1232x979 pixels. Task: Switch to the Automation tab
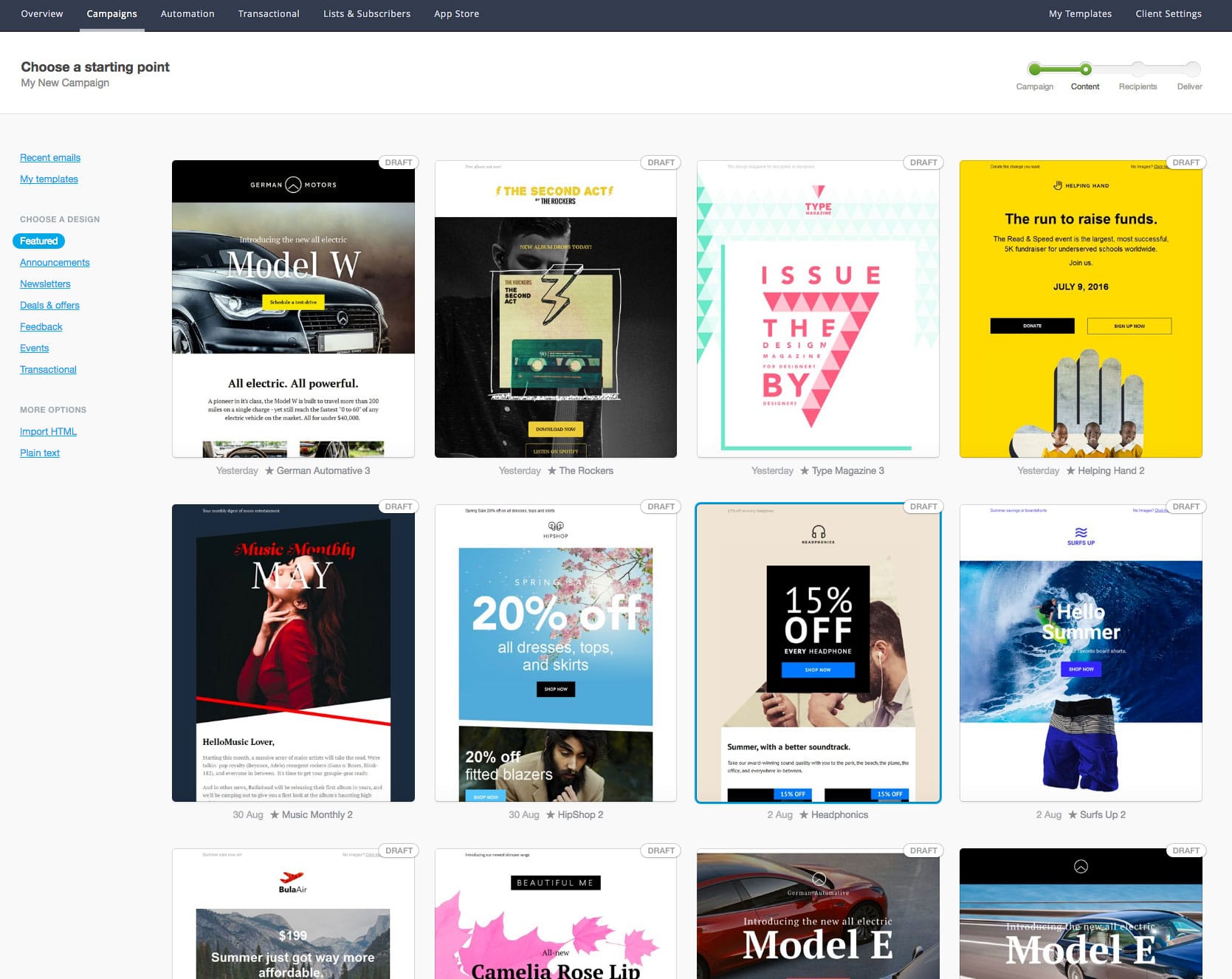pyautogui.click(x=187, y=14)
